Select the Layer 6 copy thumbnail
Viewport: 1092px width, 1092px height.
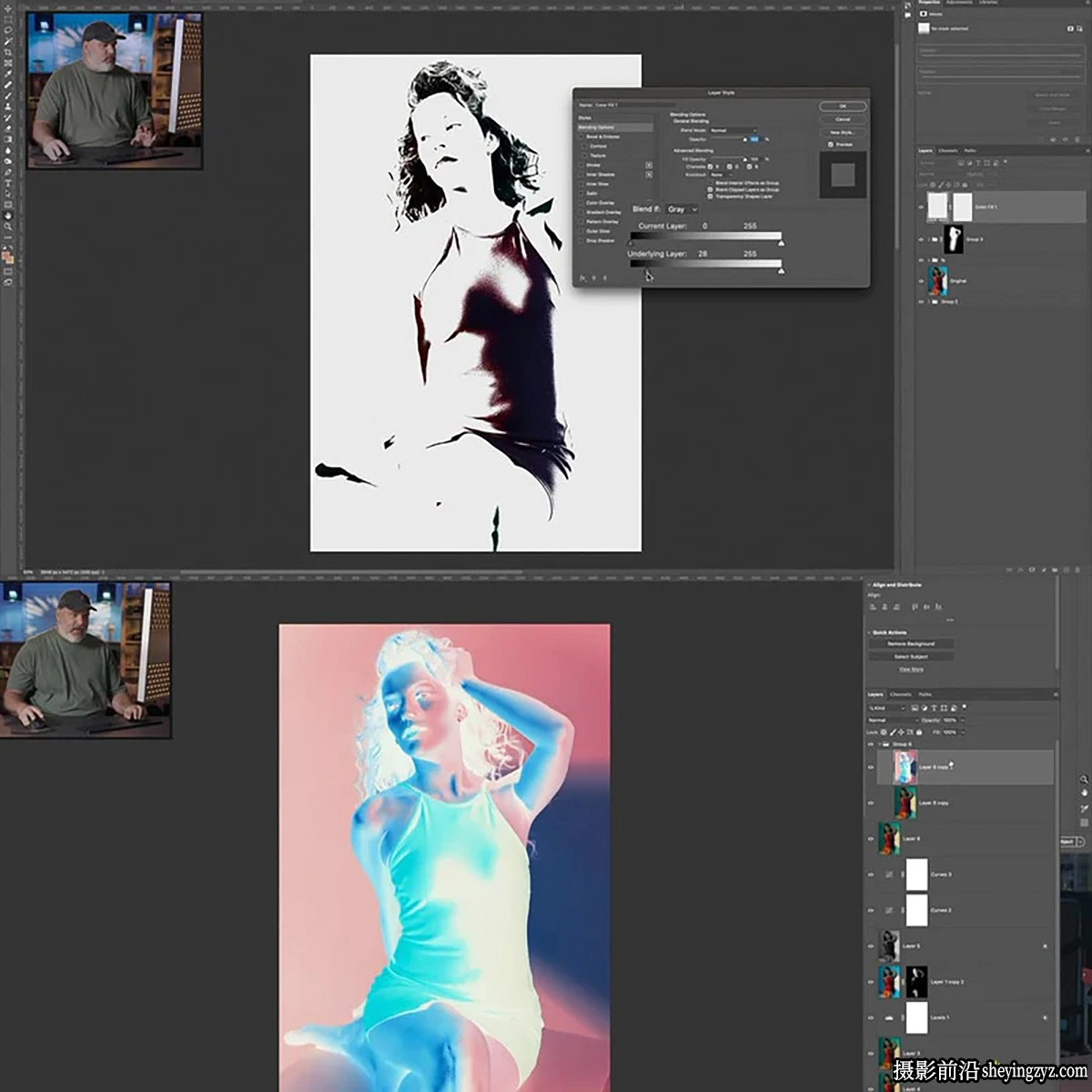point(906,802)
